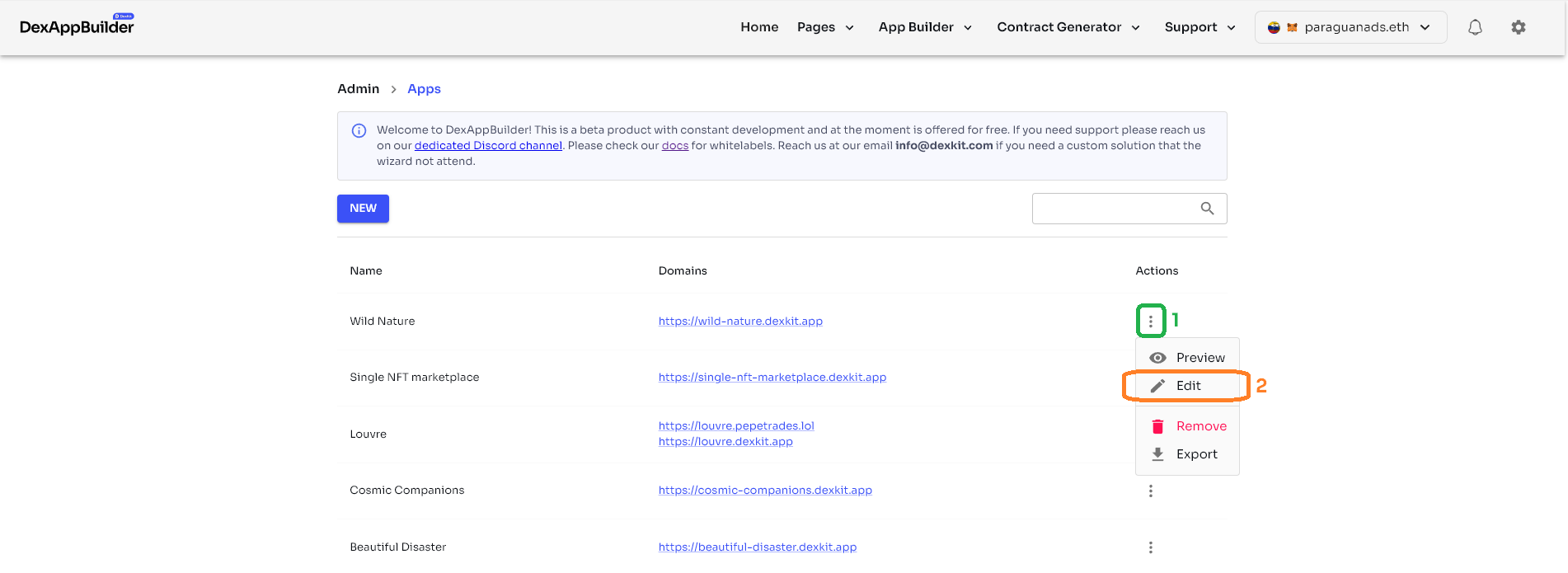Click the DexAppBuilder logo
Image resolution: width=1568 pixels, height=573 pixels.
point(77,26)
